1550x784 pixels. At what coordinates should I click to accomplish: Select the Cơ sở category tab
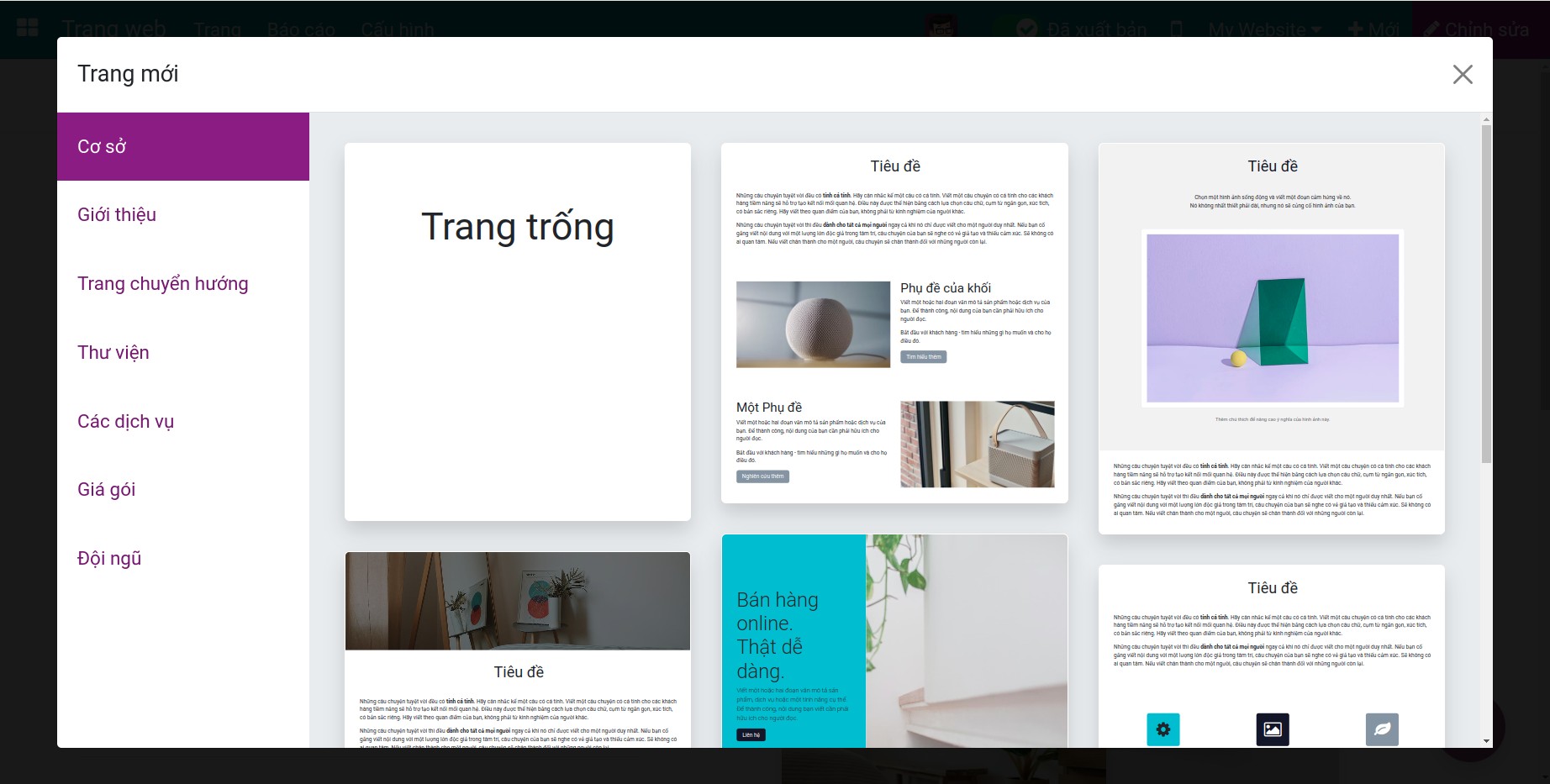click(x=183, y=146)
